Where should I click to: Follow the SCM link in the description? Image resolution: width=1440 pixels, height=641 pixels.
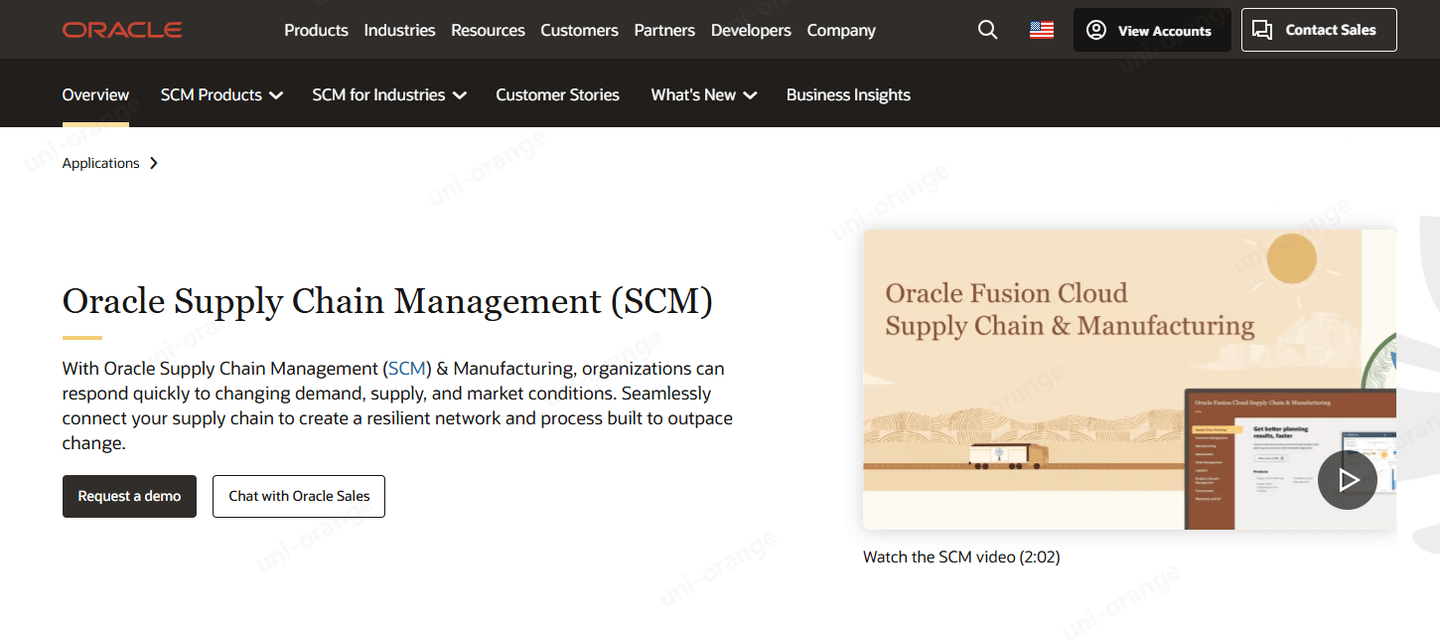point(407,369)
